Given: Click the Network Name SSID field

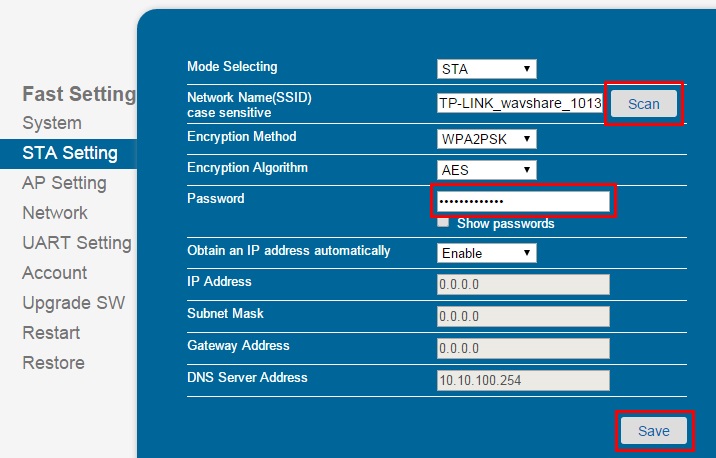Looking at the screenshot, I should coord(520,103).
